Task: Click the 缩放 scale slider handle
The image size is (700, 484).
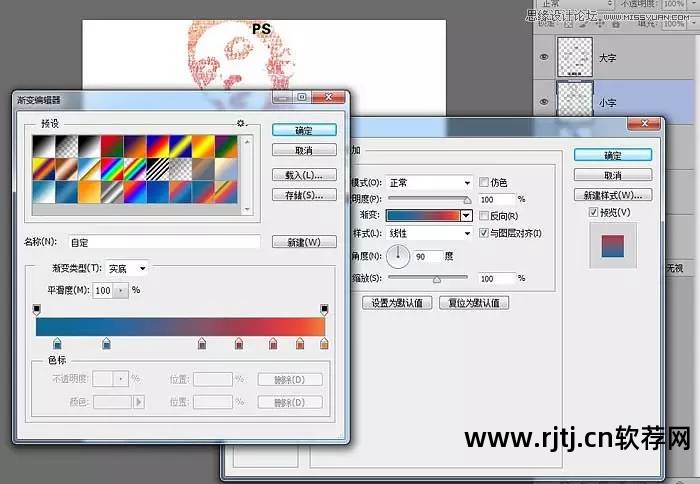Action: coord(437,279)
